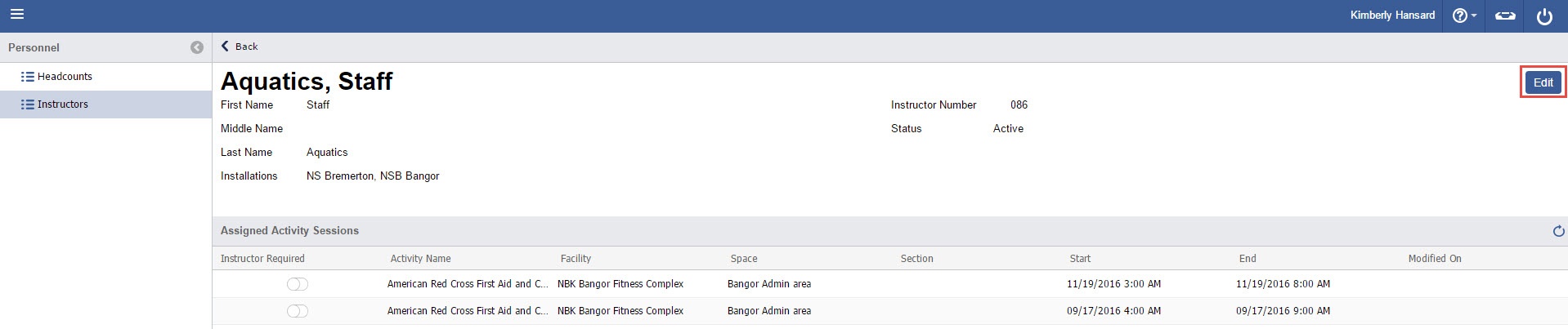Click the help question mark icon
Screen dimensions: 1568x329
click(x=1459, y=16)
